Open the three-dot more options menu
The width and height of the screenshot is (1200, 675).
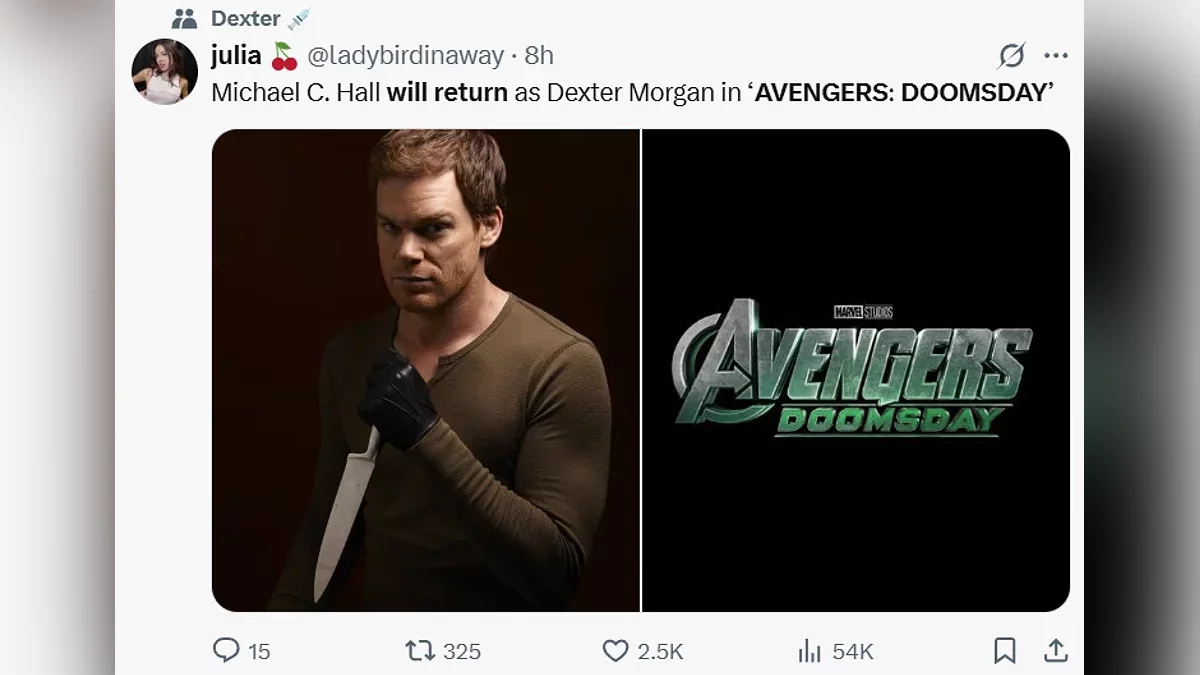pos(1056,56)
